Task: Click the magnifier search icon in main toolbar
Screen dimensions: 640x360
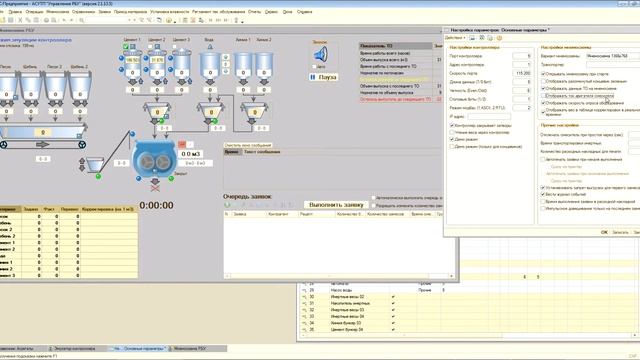Action: tap(81, 20)
